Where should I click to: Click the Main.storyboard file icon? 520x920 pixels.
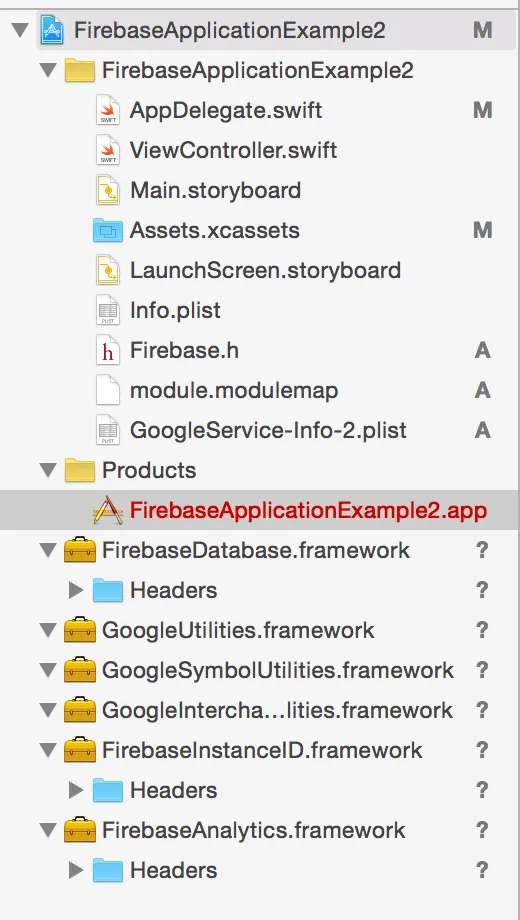(108, 191)
